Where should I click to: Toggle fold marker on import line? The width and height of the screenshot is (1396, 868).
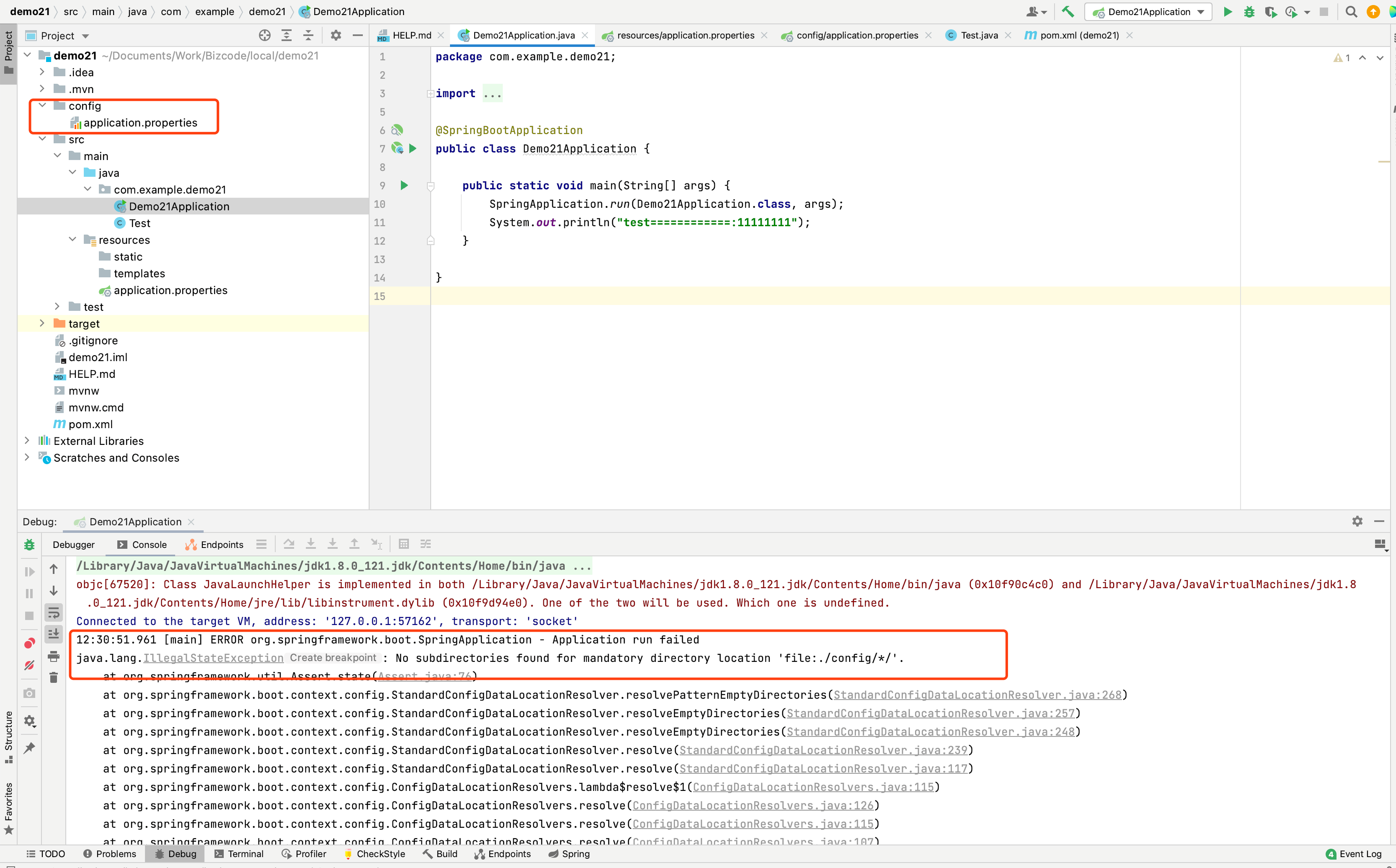click(430, 93)
